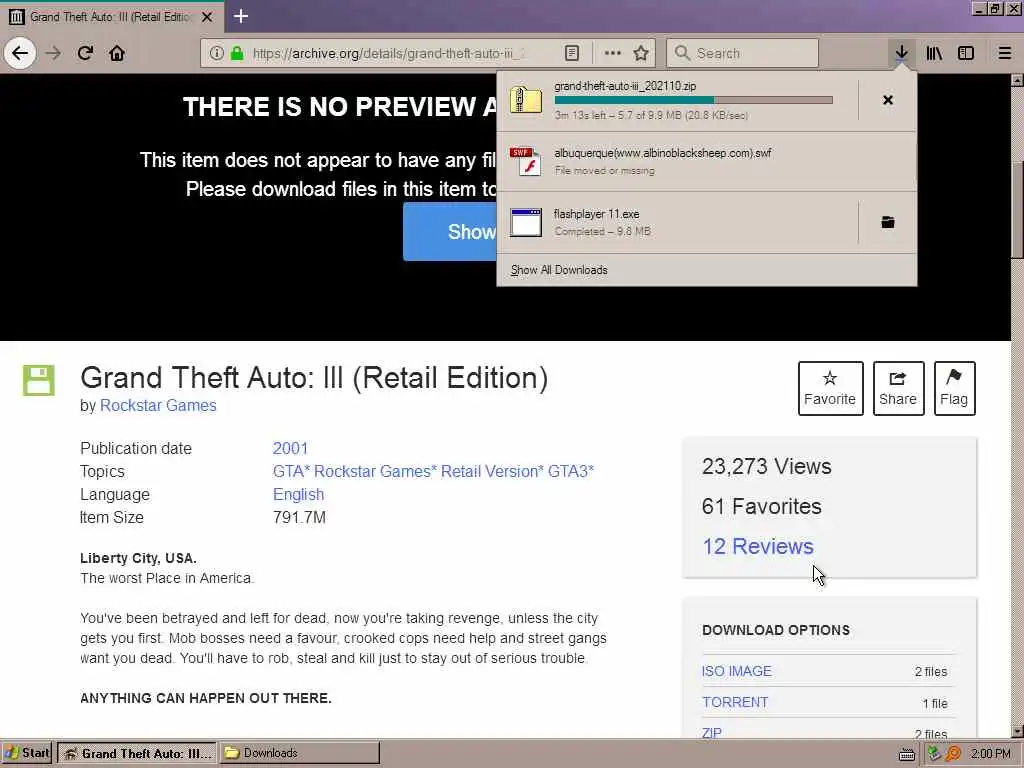Open the Retail Version* topic link

492,472
